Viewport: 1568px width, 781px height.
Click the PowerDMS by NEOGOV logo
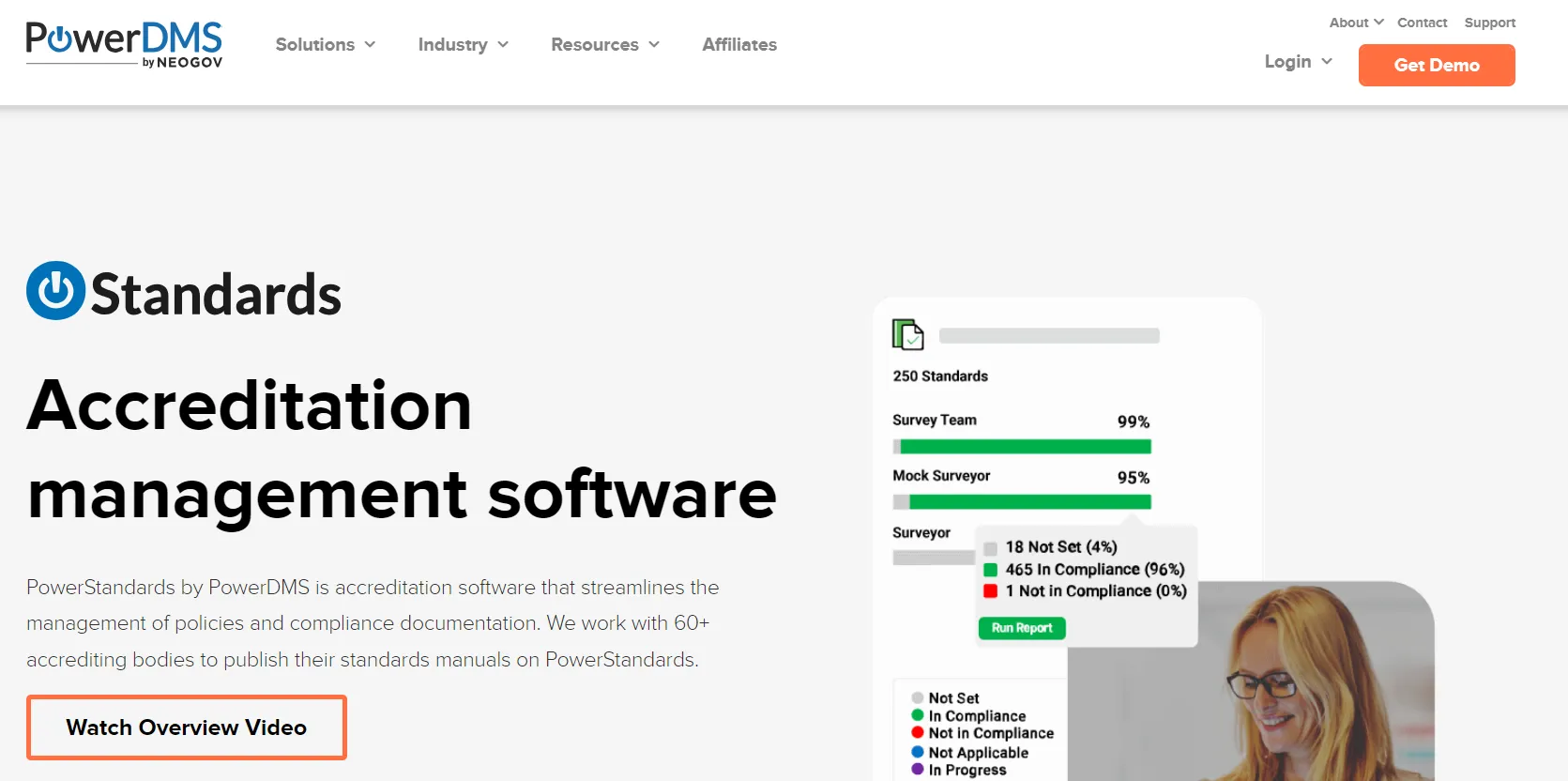[x=124, y=44]
